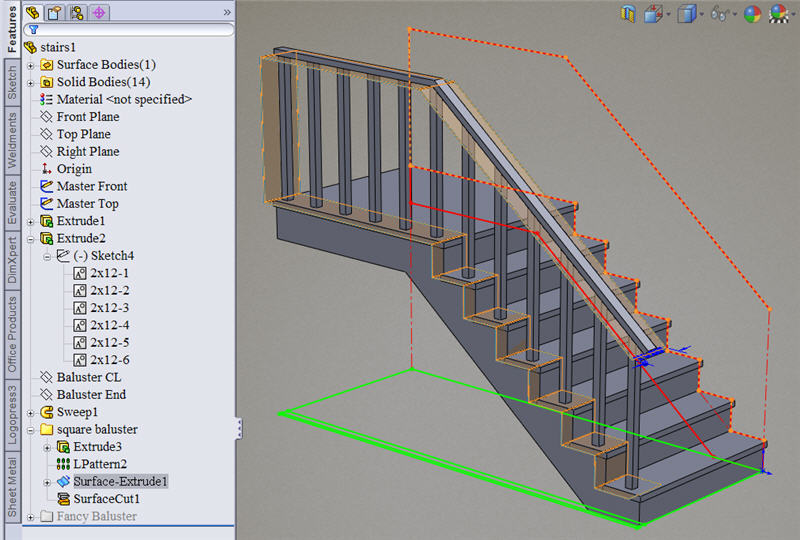This screenshot has height=540, width=800.
Task: Collapse the Extrude2 feature node
Action: pos(31,239)
